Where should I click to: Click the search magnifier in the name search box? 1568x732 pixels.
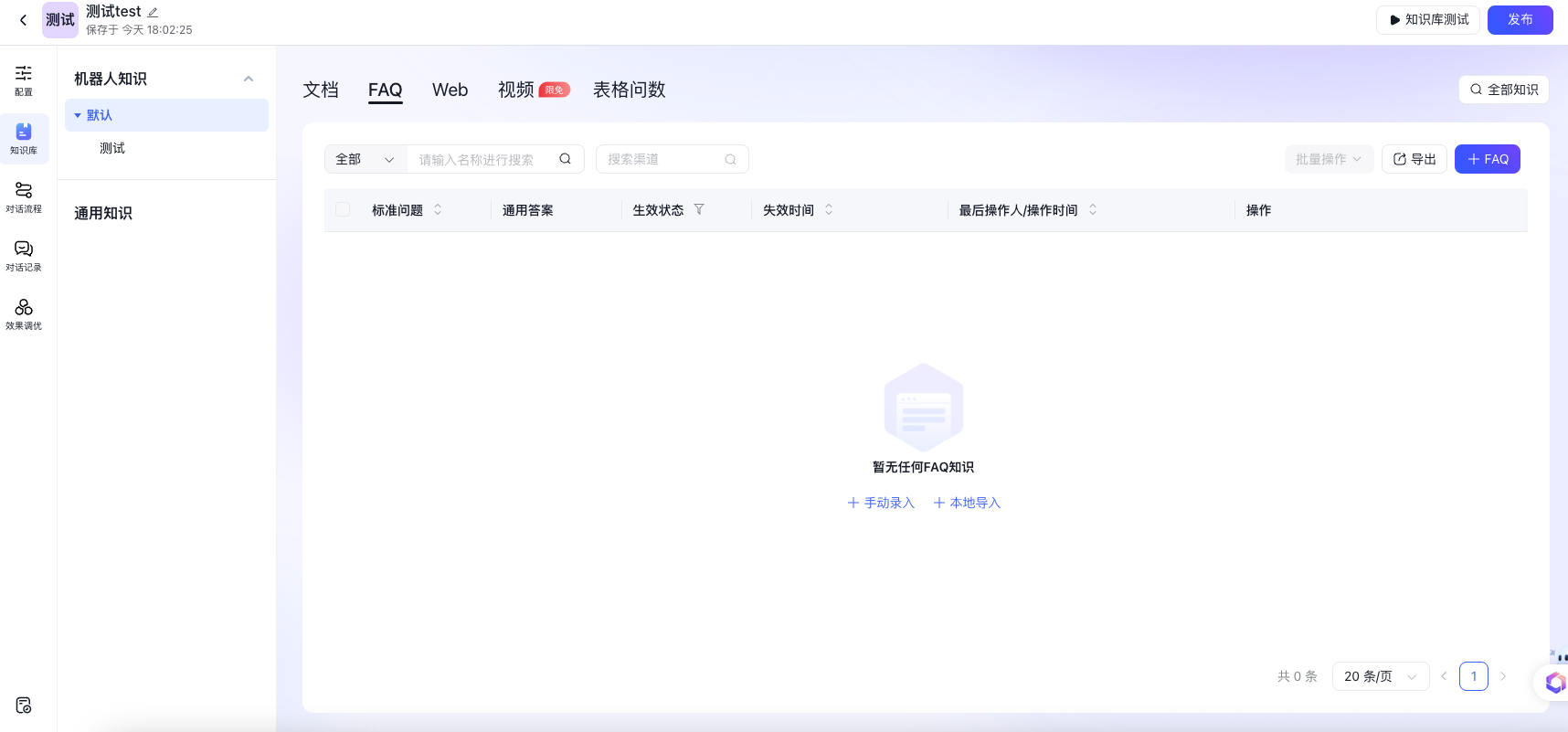[566, 159]
